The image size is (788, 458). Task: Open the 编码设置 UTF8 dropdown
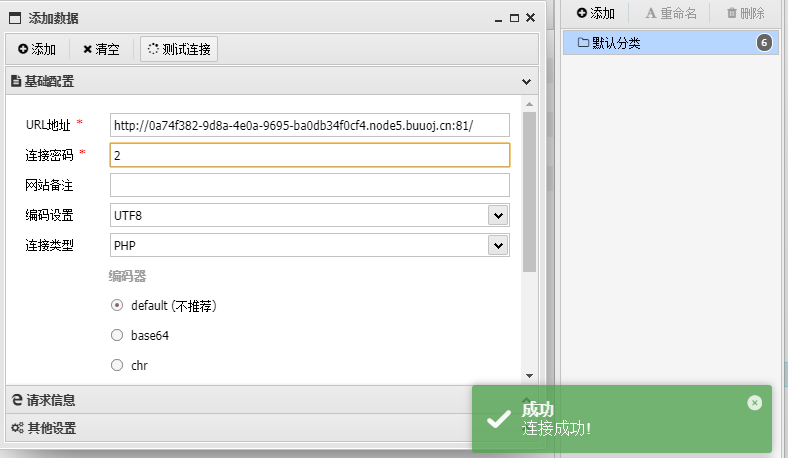(x=498, y=215)
